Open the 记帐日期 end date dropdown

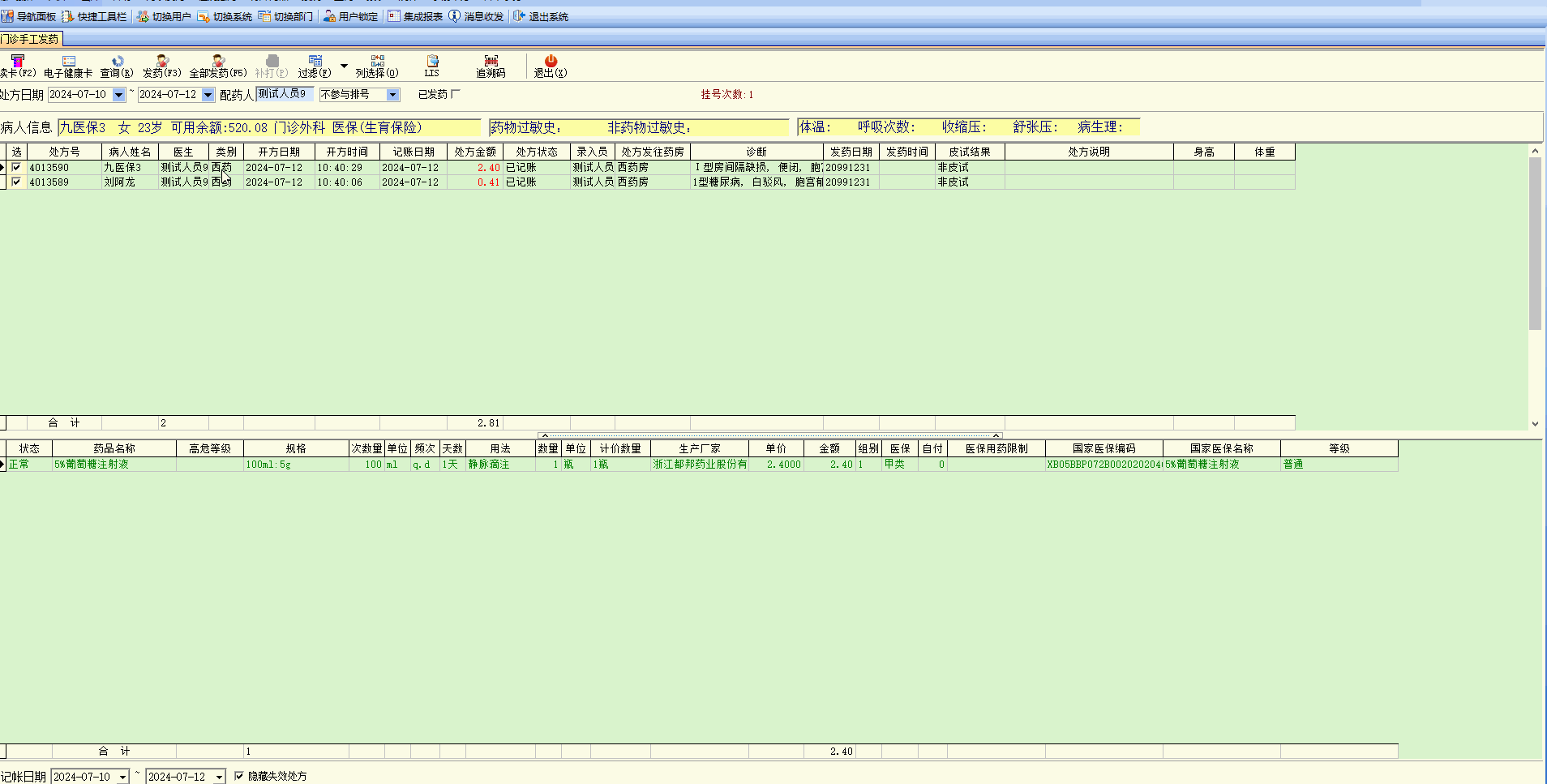tap(219, 777)
